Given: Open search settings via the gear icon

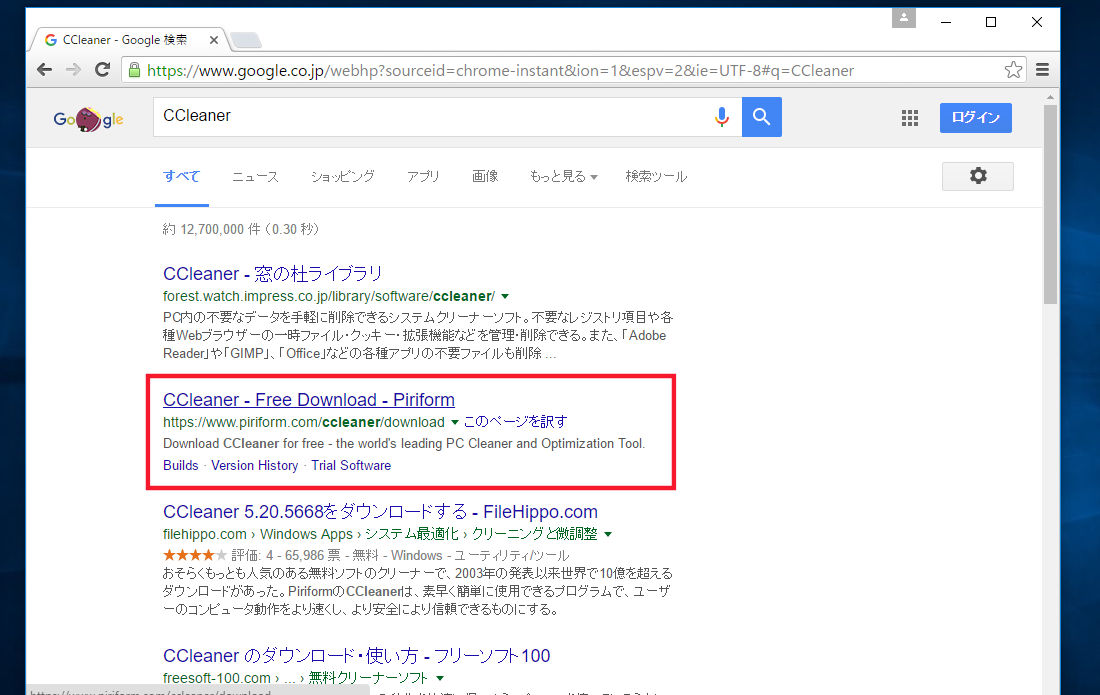Looking at the screenshot, I should [978, 176].
